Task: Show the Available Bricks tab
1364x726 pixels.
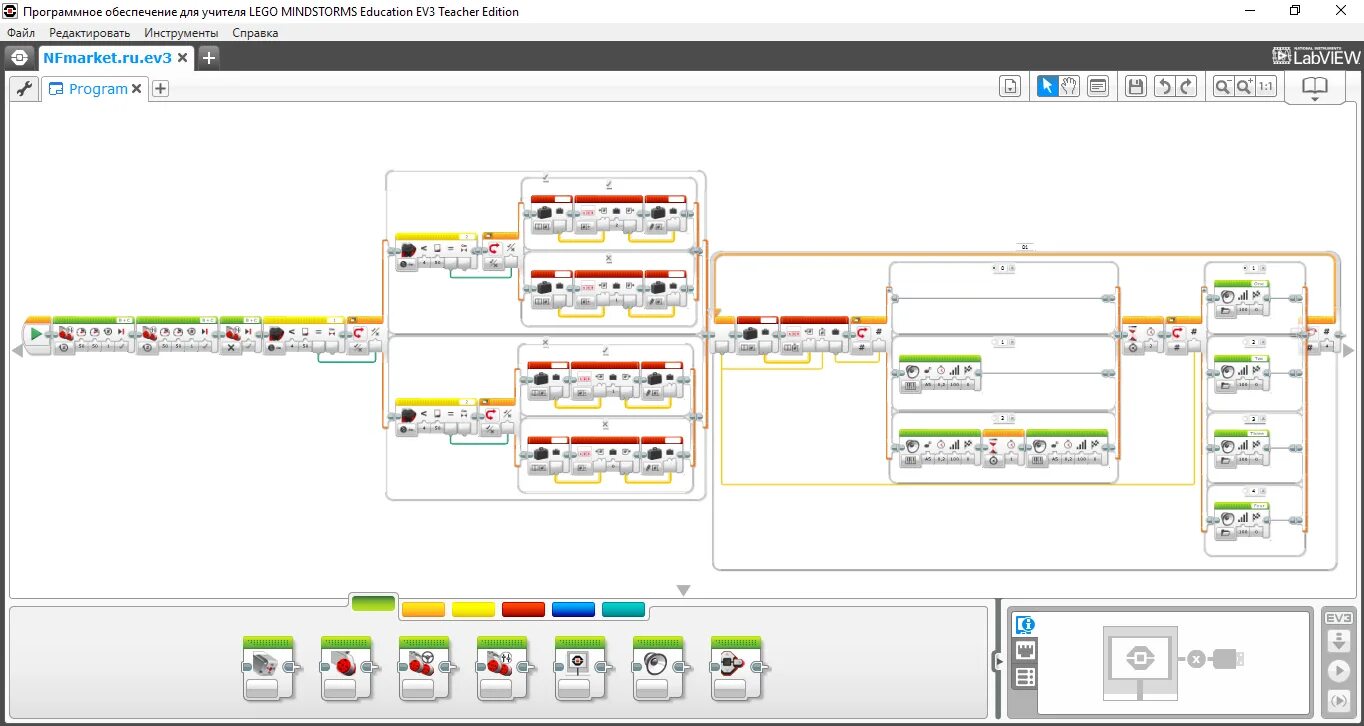Action: click(x=1025, y=677)
